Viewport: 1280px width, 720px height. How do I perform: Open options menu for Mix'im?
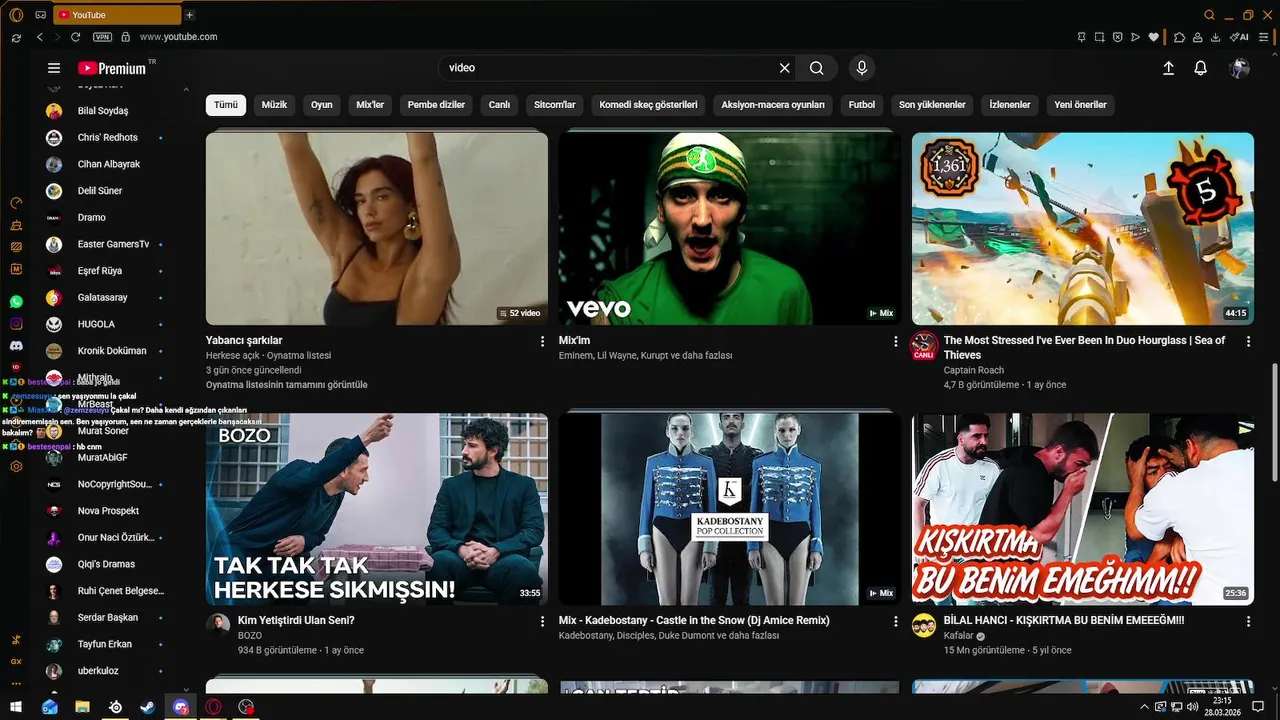896,341
